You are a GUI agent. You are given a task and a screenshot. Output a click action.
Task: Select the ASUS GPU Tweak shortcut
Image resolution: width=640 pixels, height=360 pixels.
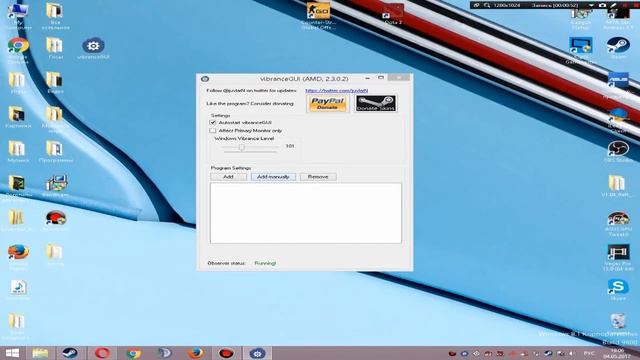pos(618,224)
